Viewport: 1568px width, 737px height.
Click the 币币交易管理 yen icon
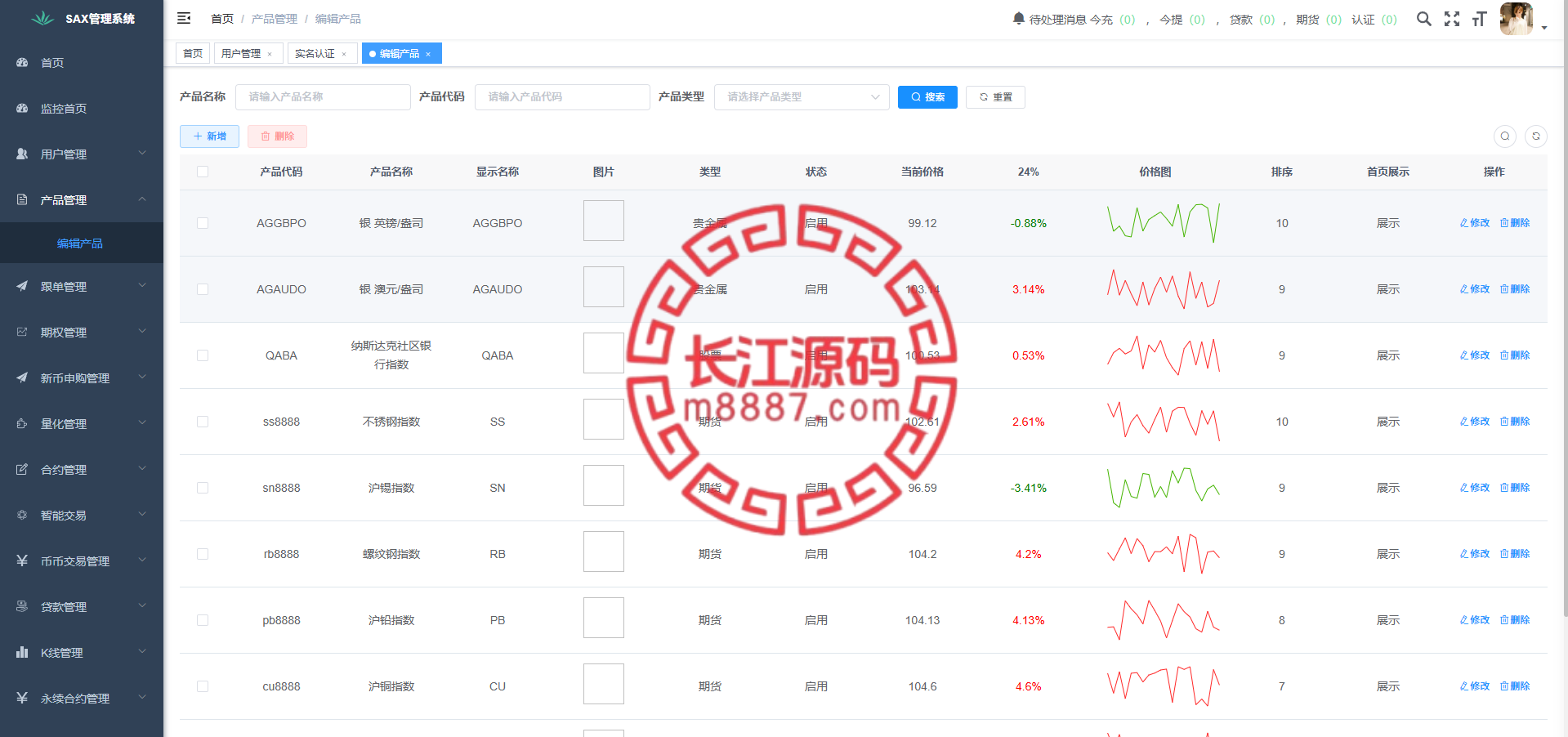22,561
